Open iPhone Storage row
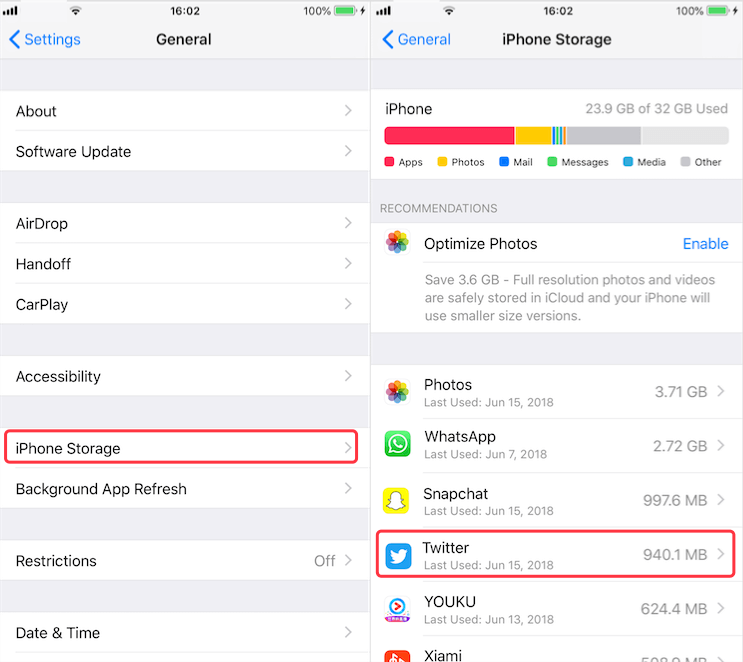The height and width of the screenshot is (662, 743). click(x=181, y=447)
